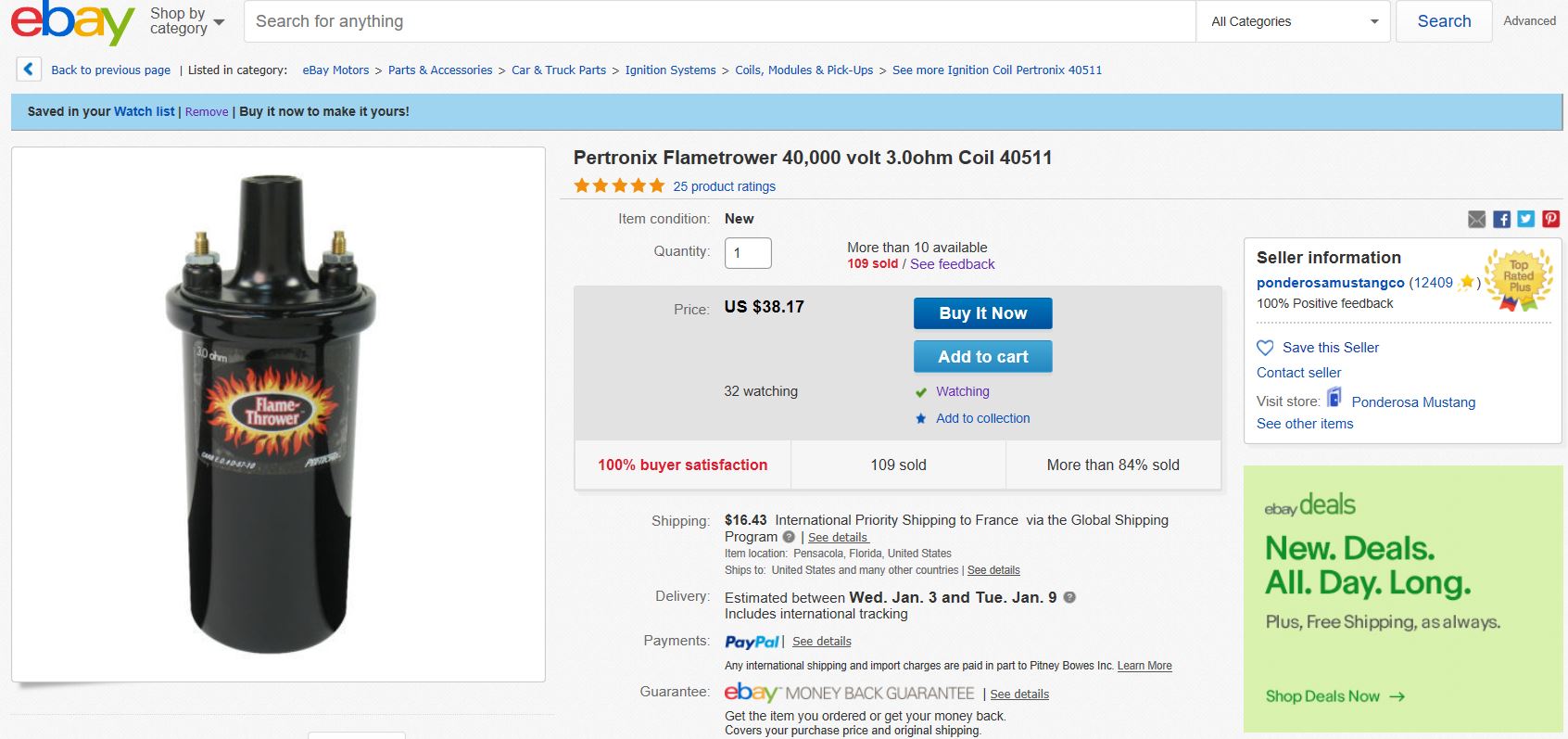Viewport: 1568px width, 739px height.
Task: Toggle the Watching status checkmark
Action: tap(921, 392)
